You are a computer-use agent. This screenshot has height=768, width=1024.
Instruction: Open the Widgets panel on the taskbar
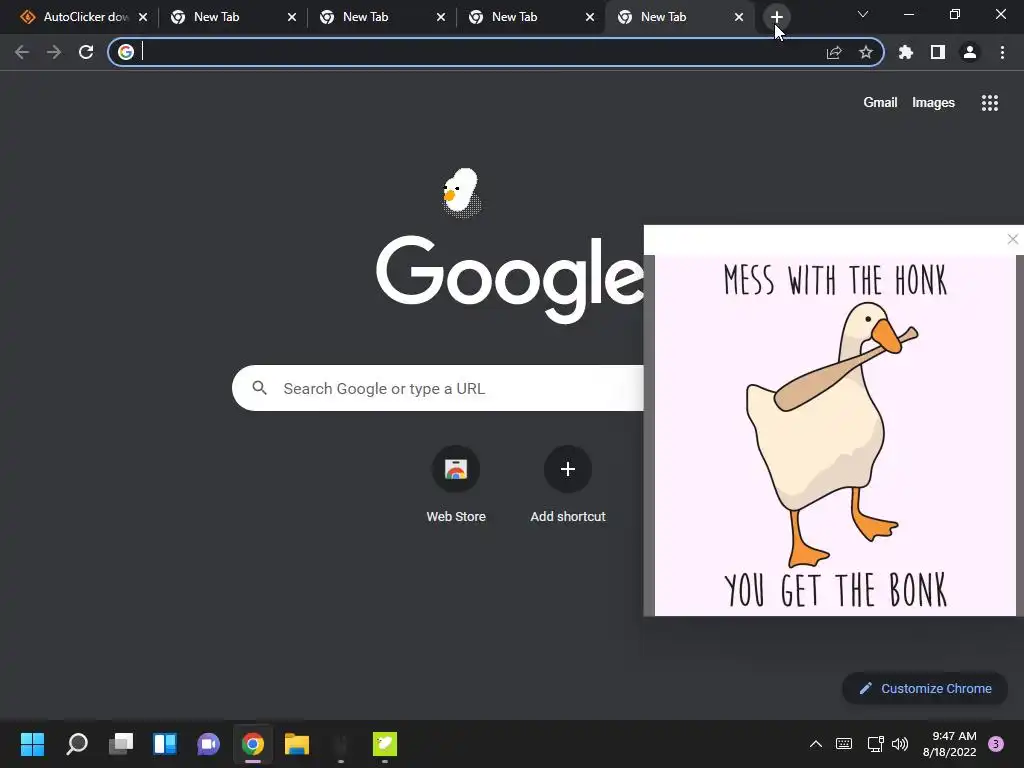(165, 744)
